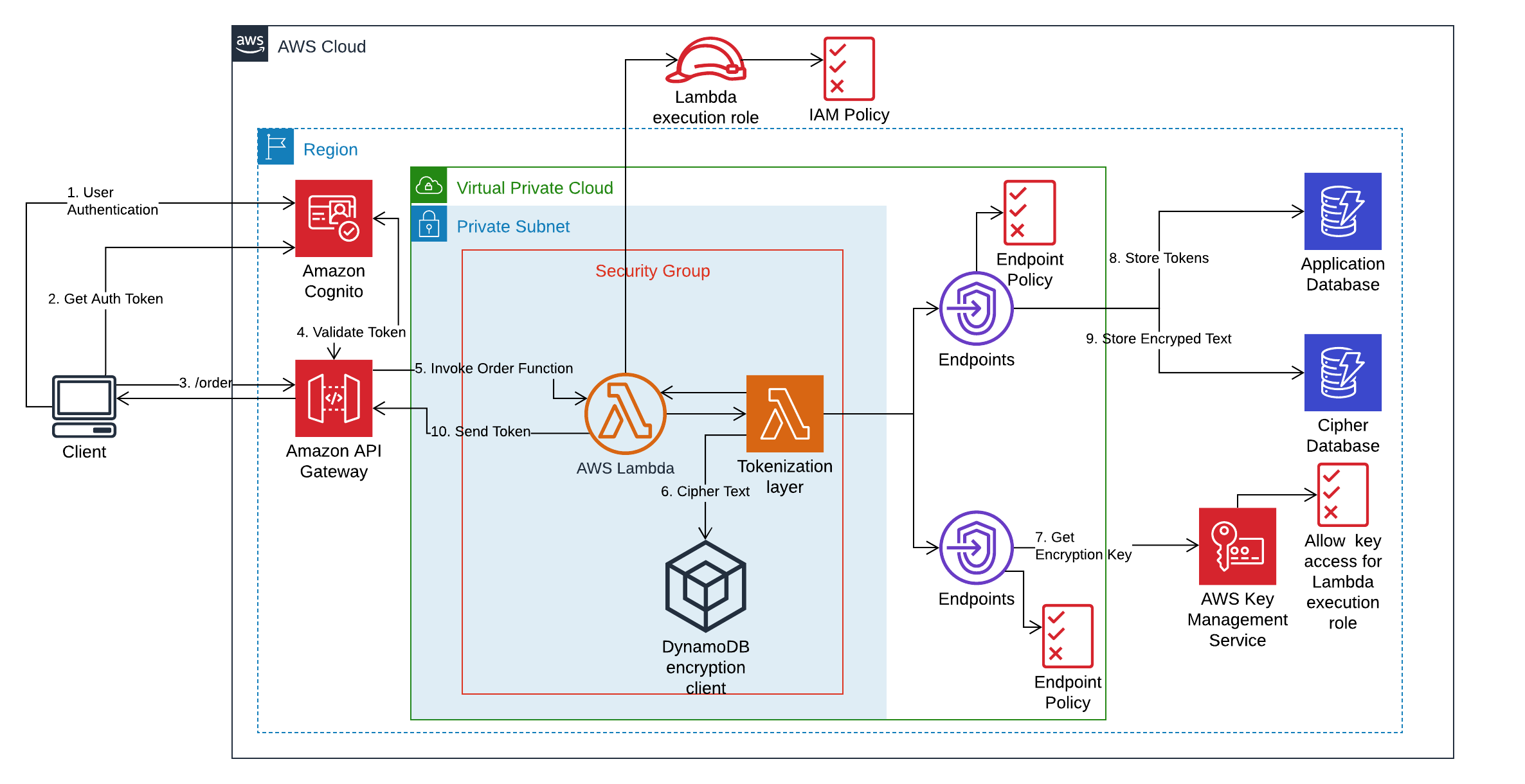Select the Private Subnet lock icon
The image size is (1525, 784).
pos(429,224)
